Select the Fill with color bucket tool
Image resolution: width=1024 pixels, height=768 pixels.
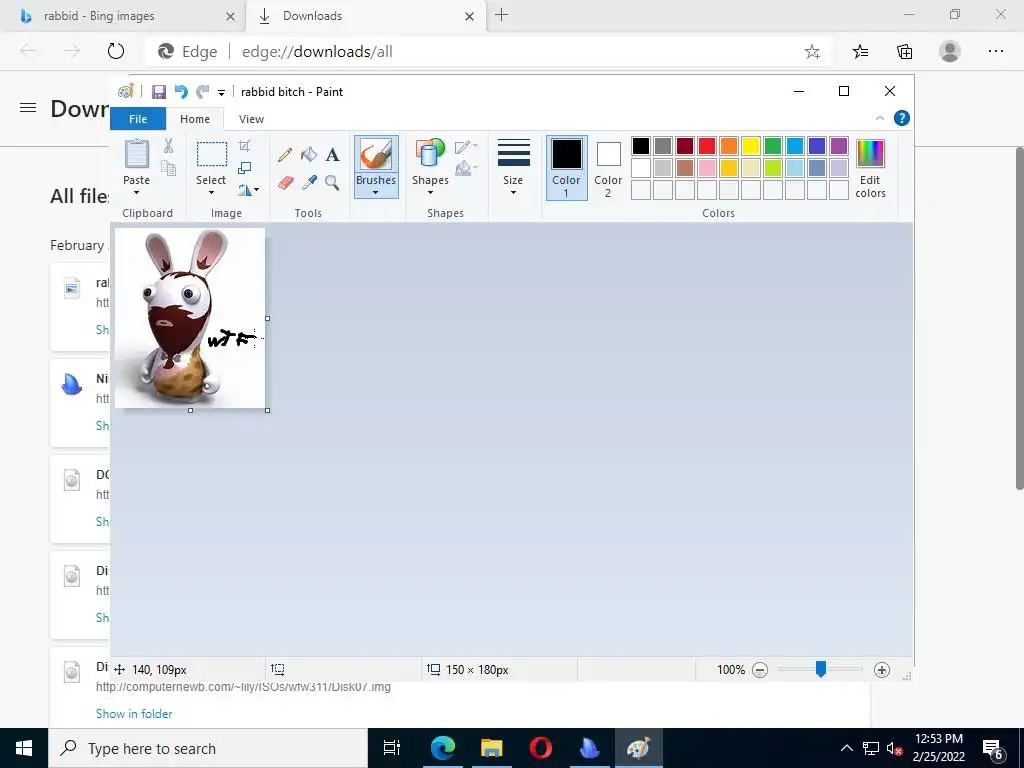[x=309, y=155]
